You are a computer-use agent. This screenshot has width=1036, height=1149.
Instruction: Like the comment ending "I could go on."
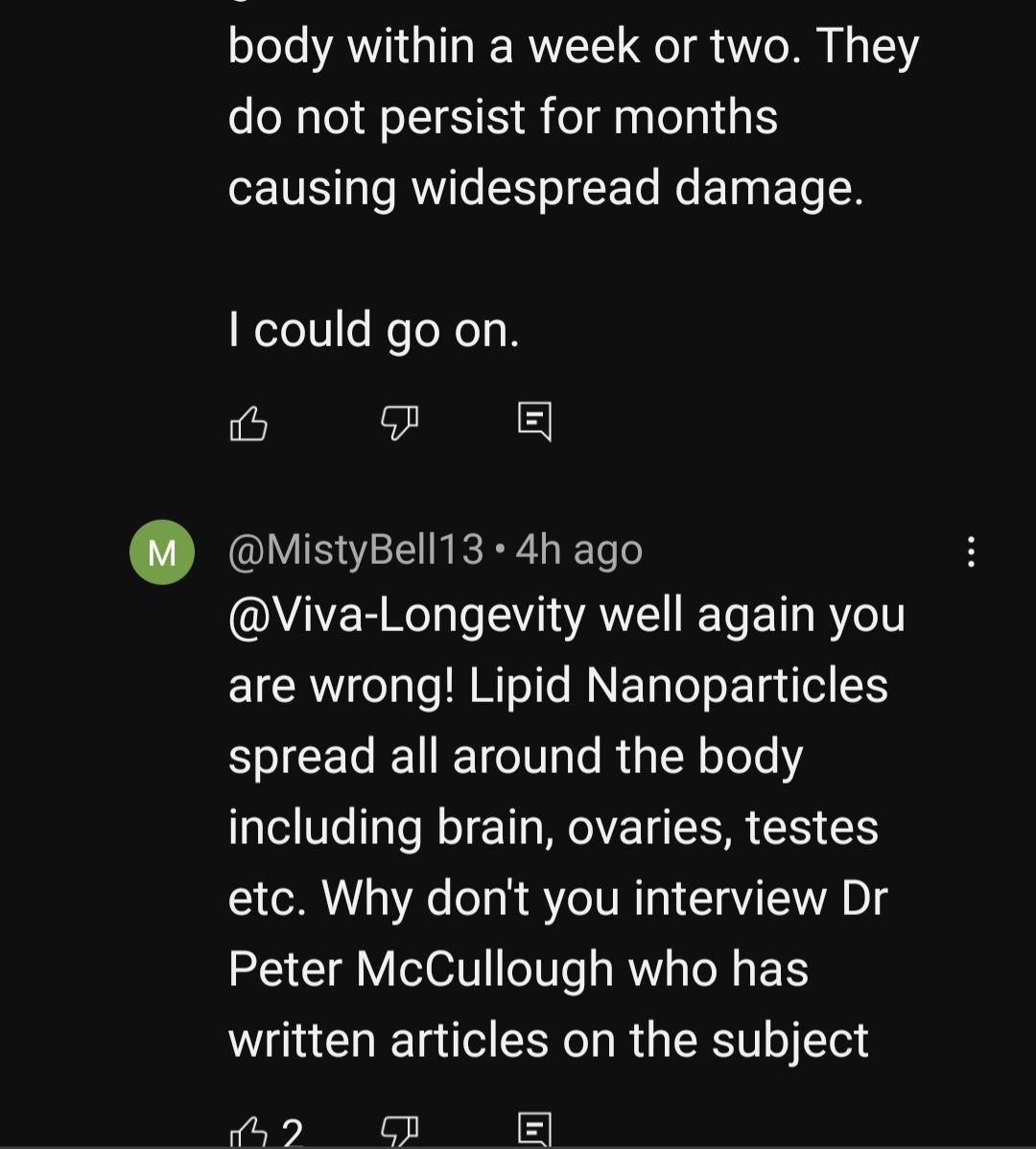pos(248,422)
